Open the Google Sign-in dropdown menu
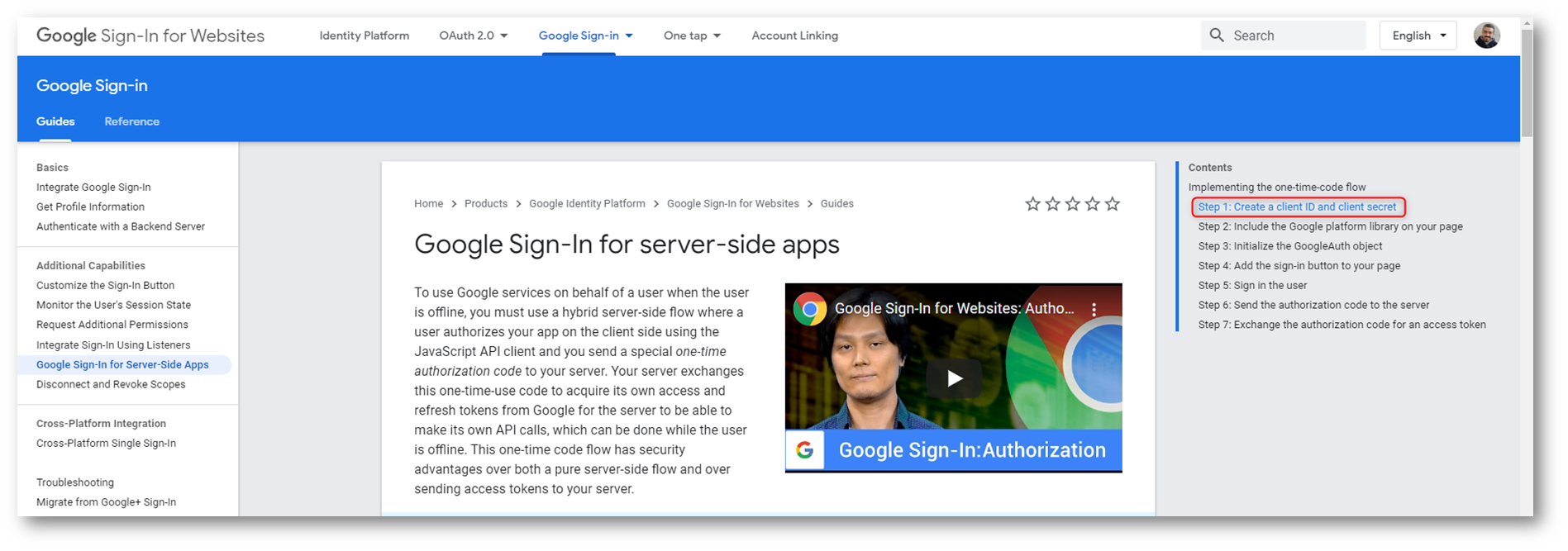 (x=586, y=36)
